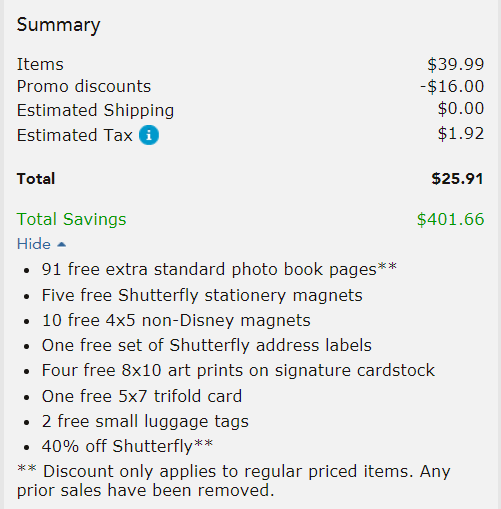Screen dimensions: 501x509
Task: Click the Estimated Tax $1.92 value
Action: [x=461, y=134]
